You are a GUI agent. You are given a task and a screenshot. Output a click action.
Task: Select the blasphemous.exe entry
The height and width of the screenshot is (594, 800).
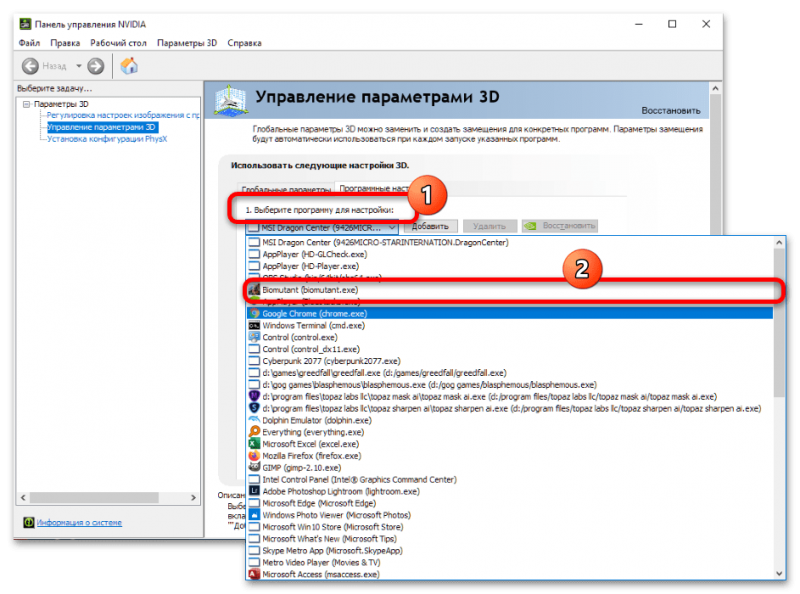(x=510, y=385)
